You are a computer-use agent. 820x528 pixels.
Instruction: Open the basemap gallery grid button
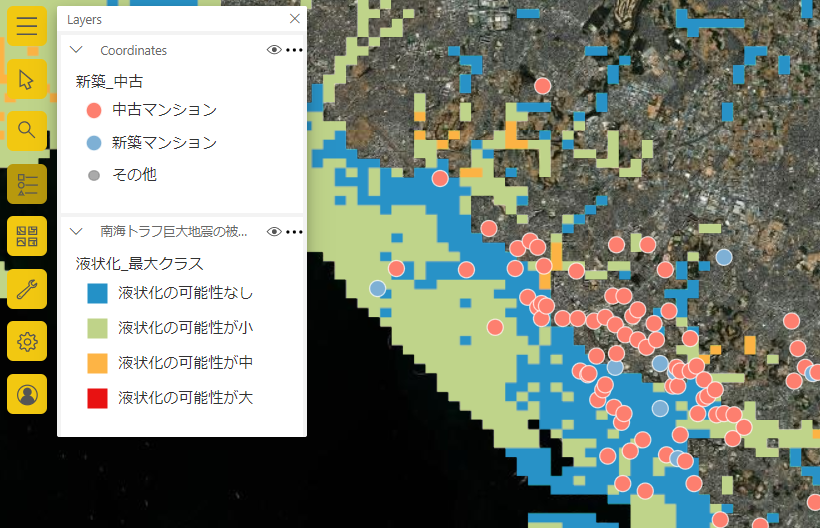coord(27,236)
